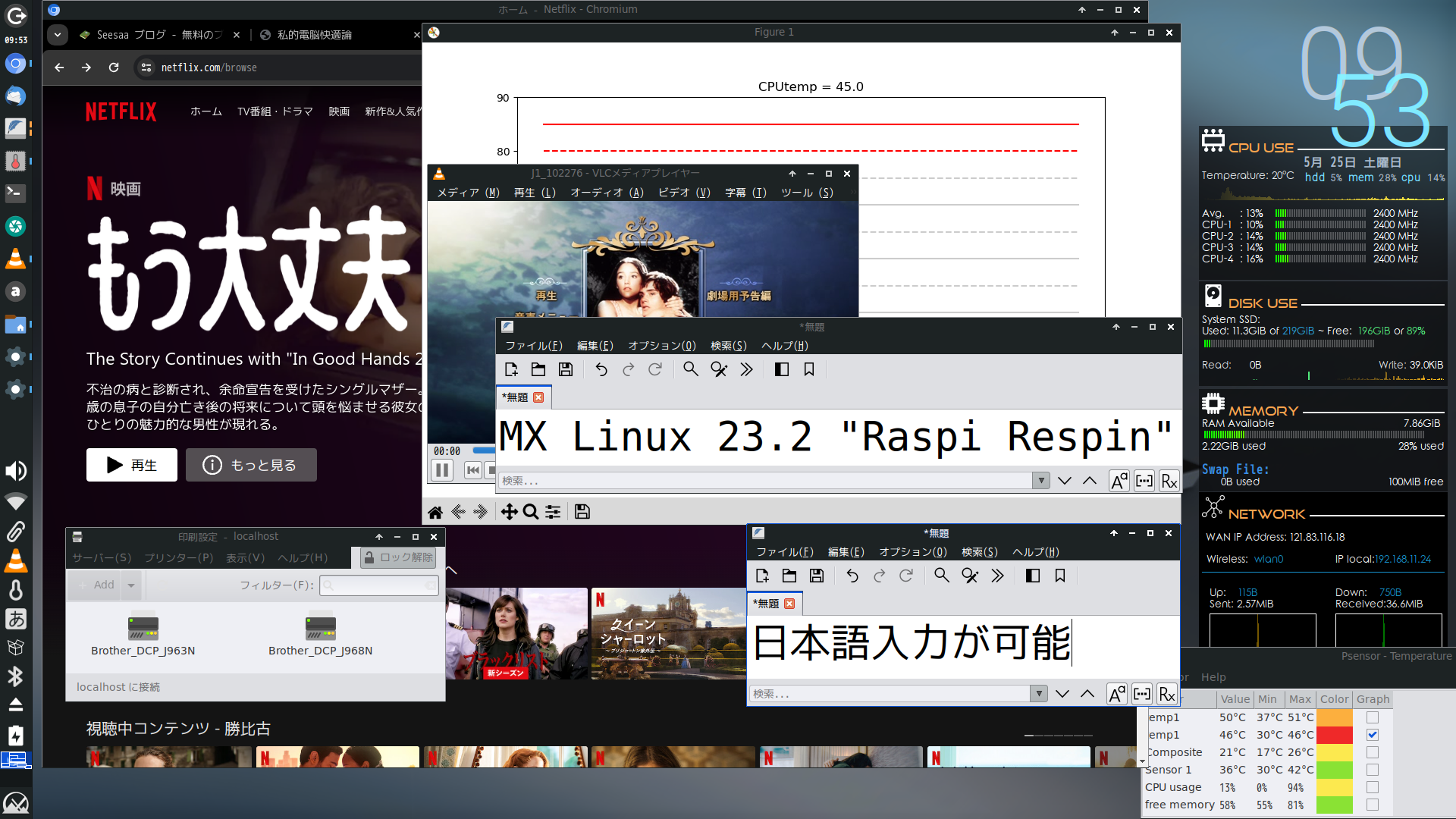Enable the Graph checkbox for Sensor 1

pyautogui.click(x=1373, y=769)
